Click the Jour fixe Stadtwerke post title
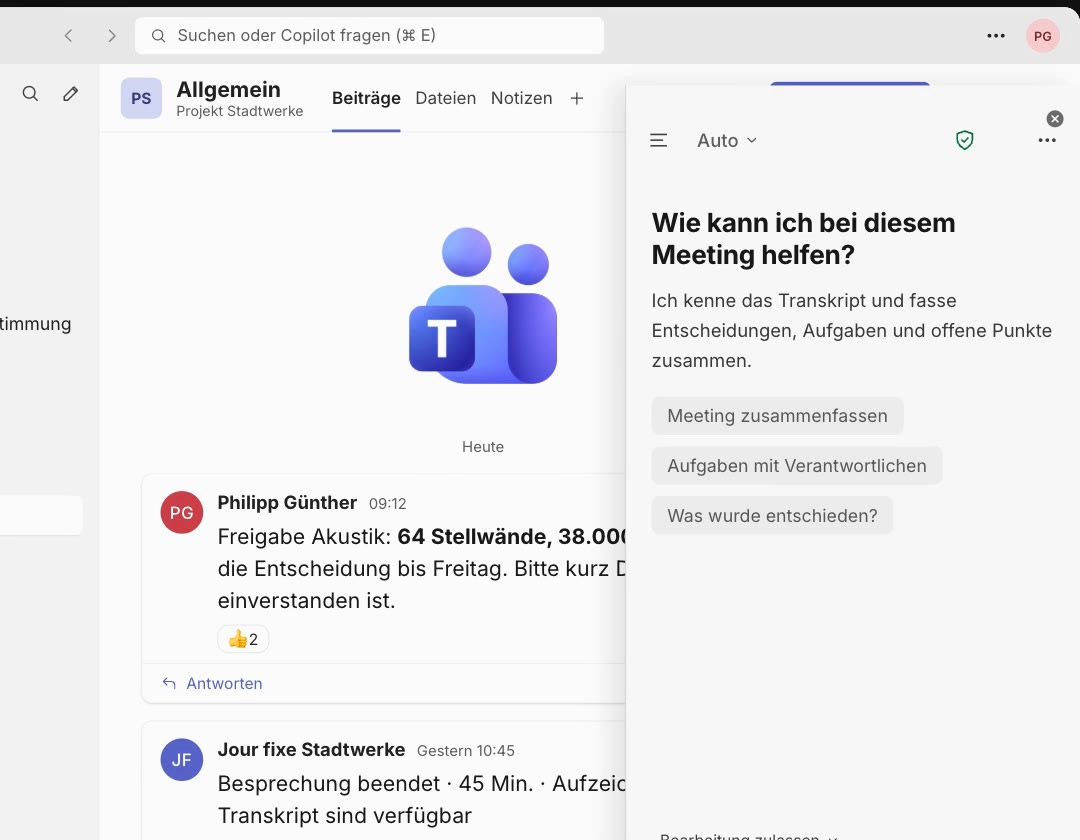Image resolution: width=1080 pixels, height=840 pixels. coord(311,750)
